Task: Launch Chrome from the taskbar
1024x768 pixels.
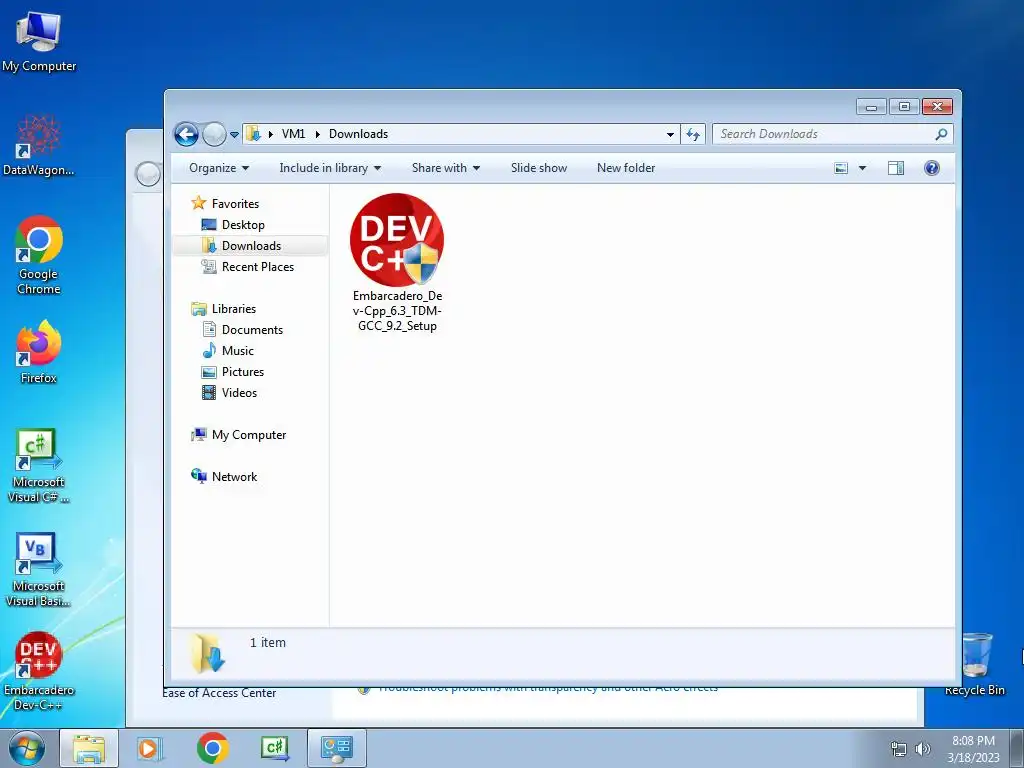Action: (x=212, y=748)
